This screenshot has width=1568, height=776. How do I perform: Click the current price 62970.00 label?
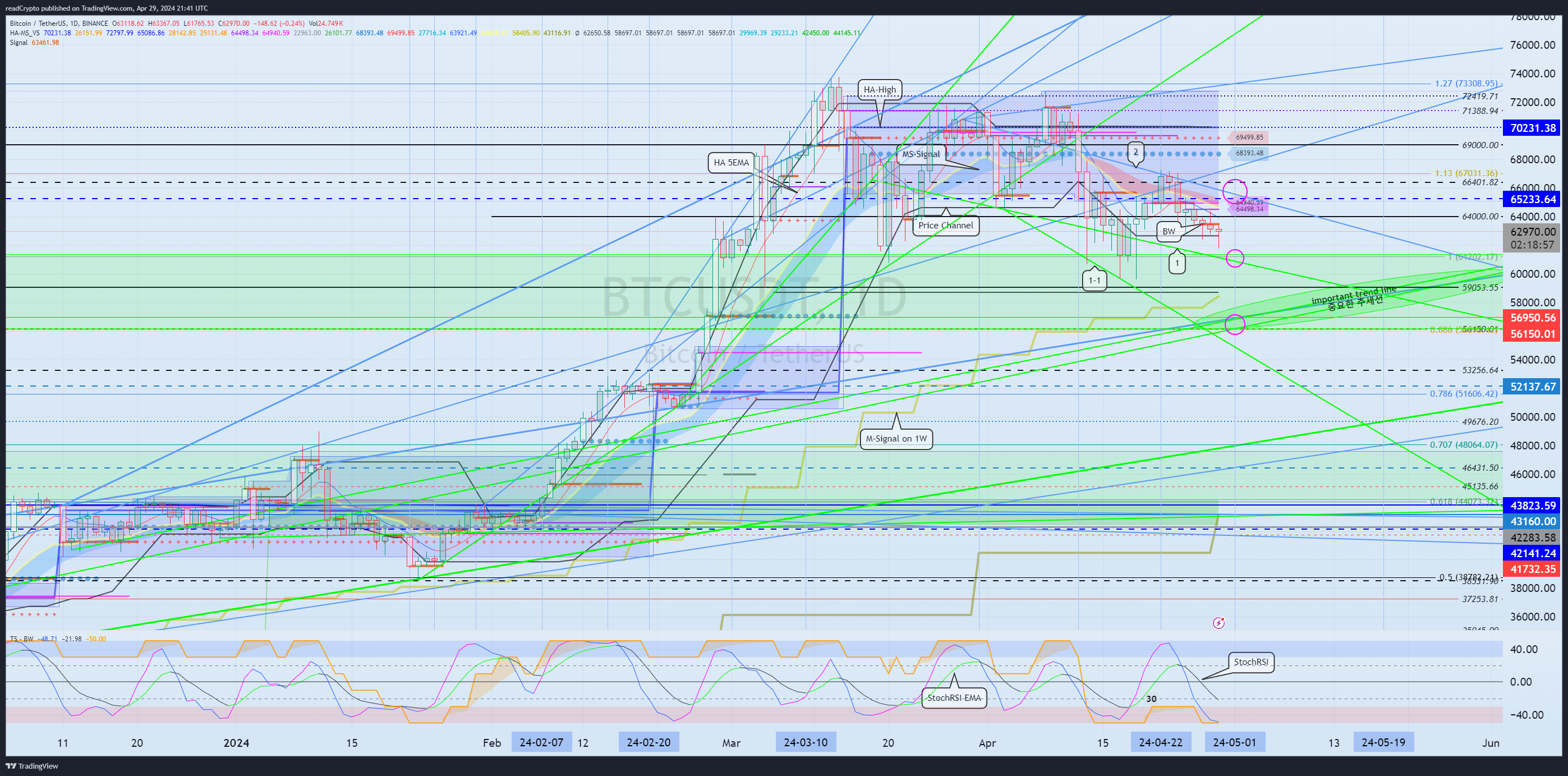pyautogui.click(x=1533, y=231)
